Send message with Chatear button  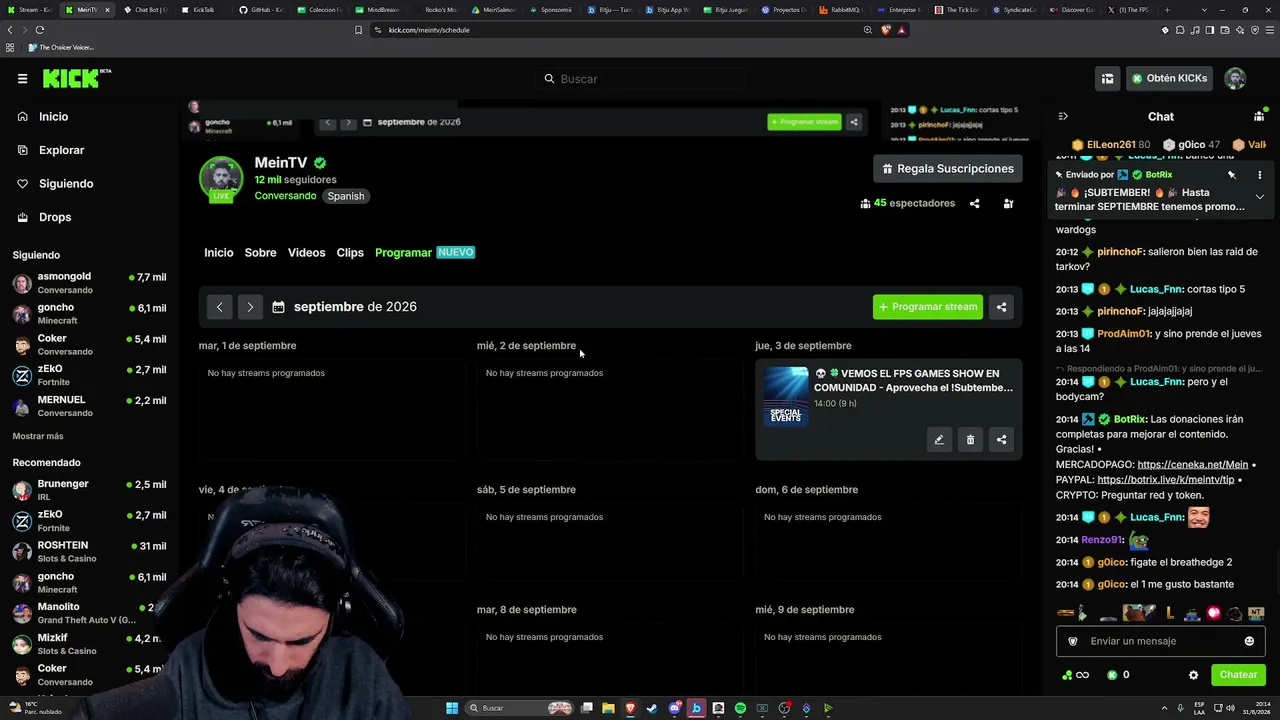coord(1238,675)
